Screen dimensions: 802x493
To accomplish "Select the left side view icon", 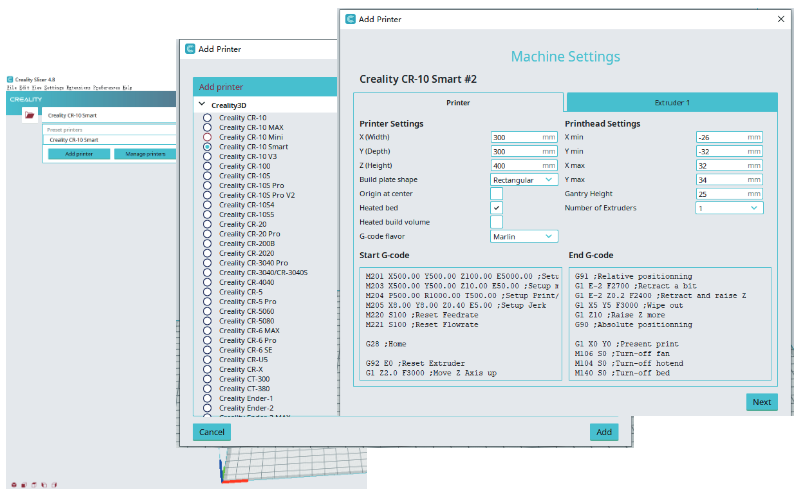I will click(x=46, y=484).
